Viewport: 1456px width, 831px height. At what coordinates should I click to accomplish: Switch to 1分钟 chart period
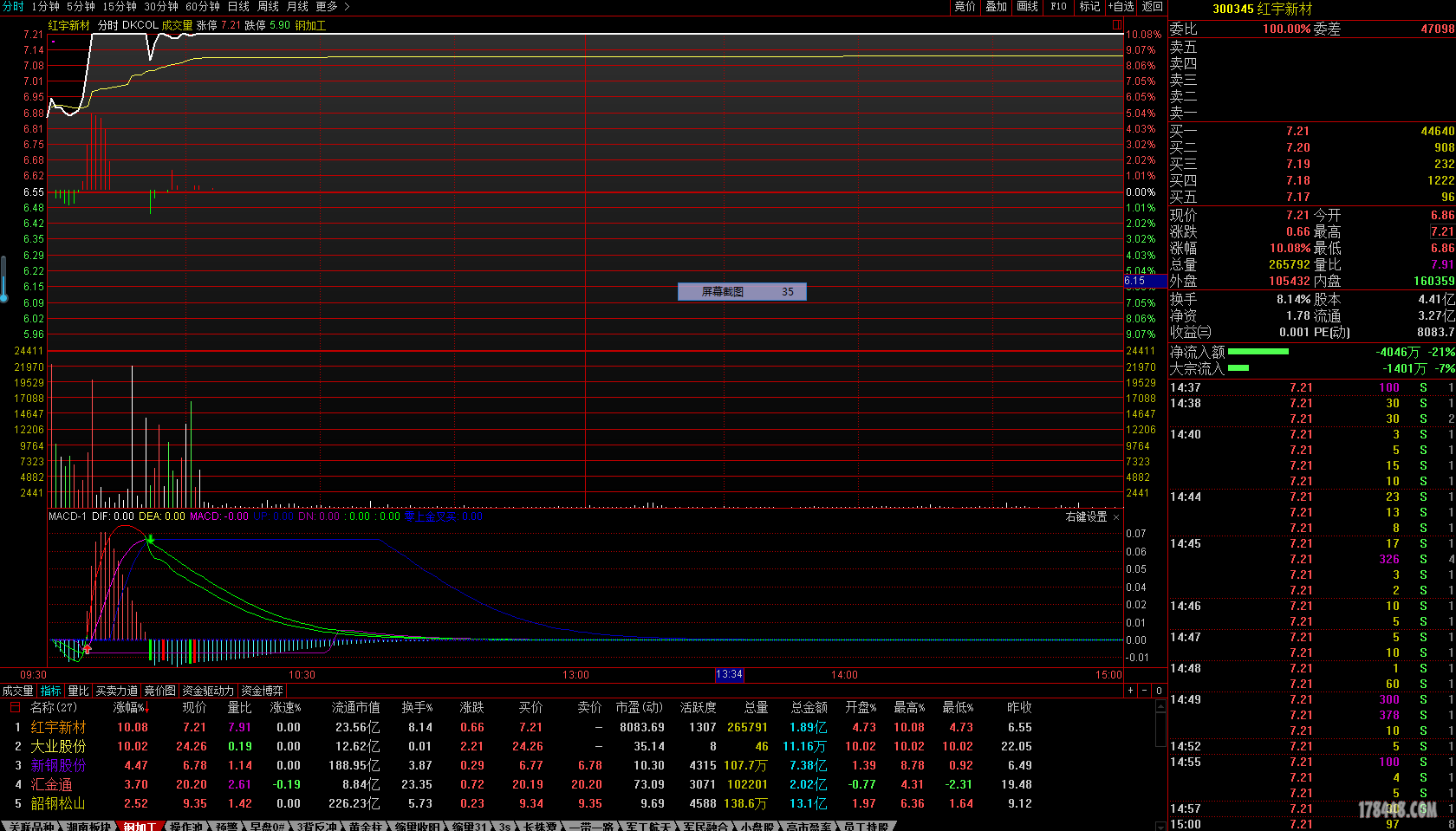(x=45, y=6)
